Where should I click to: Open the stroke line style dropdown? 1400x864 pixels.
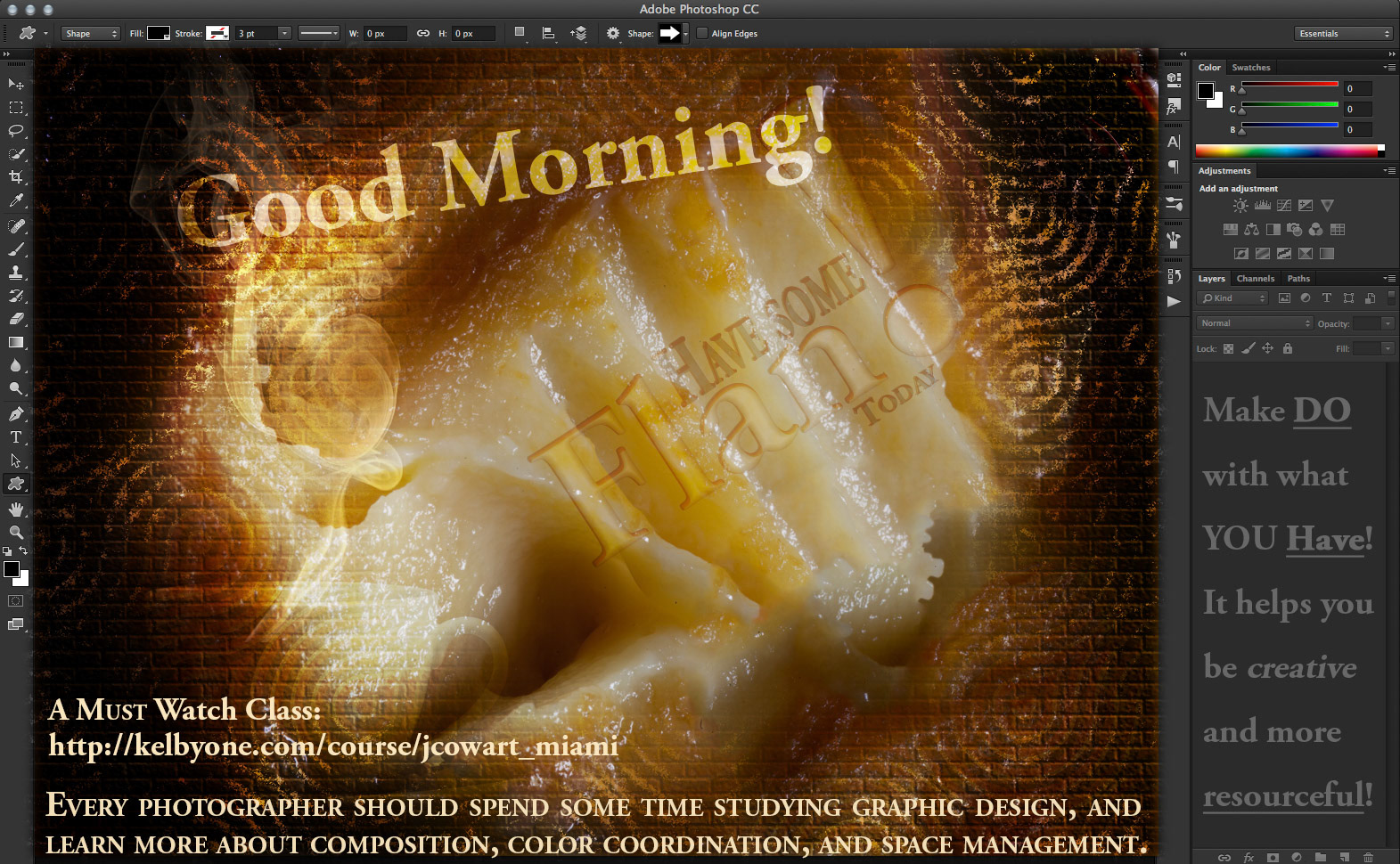pyautogui.click(x=319, y=33)
